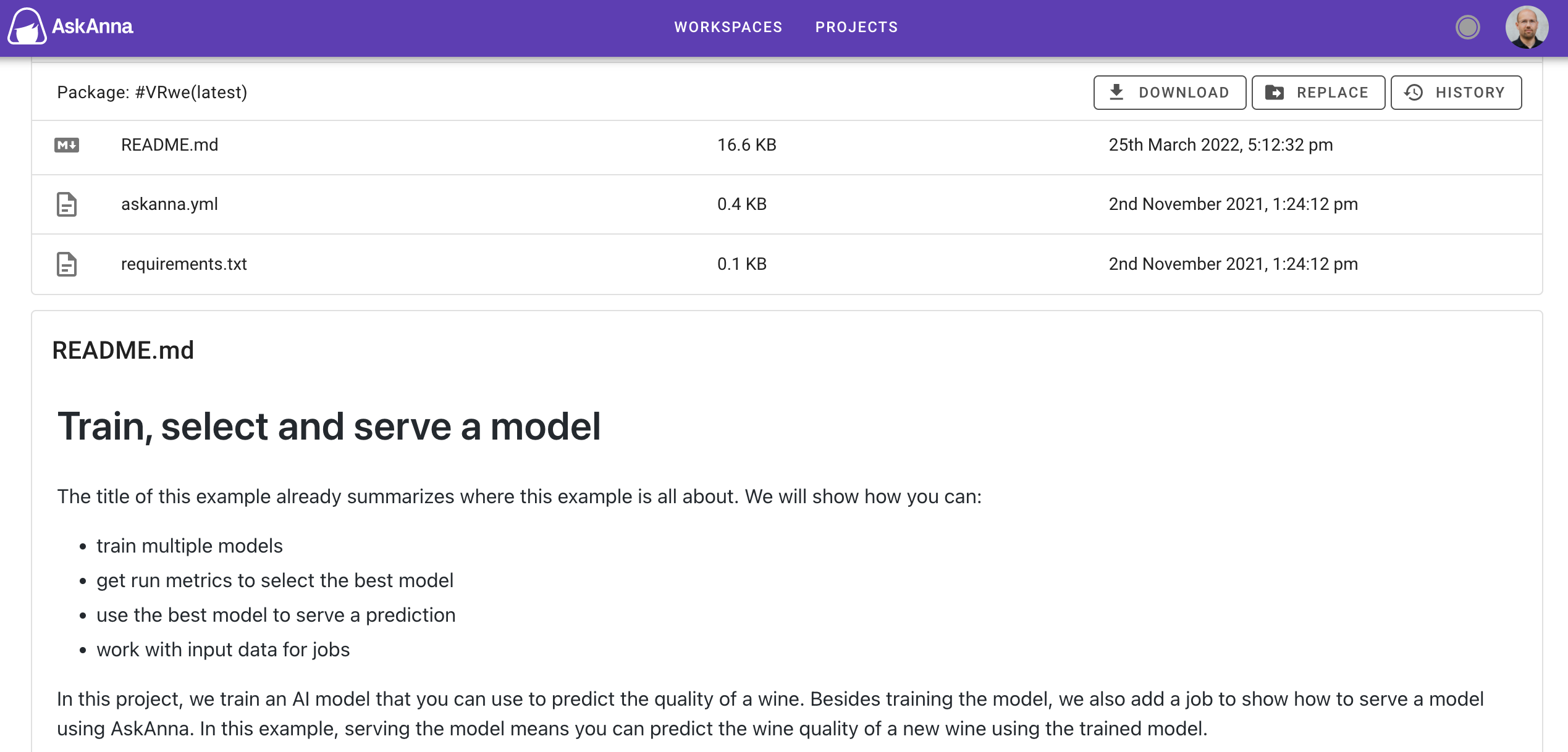The width and height of the screenshot is (1568, 752).
Task: Click the file icon beside askanna.yml
Action: [x=67, y=204]
